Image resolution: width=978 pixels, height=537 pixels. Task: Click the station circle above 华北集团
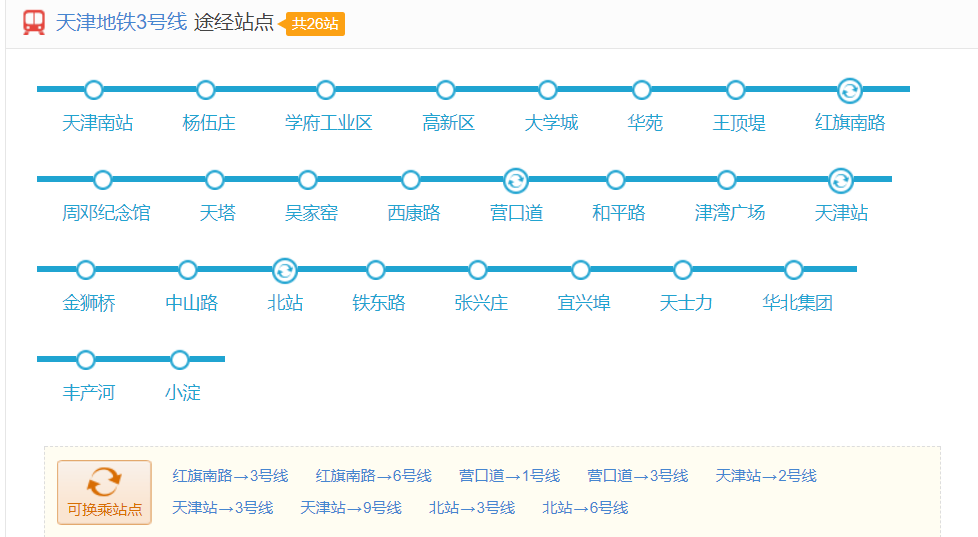tap(794, 270)
